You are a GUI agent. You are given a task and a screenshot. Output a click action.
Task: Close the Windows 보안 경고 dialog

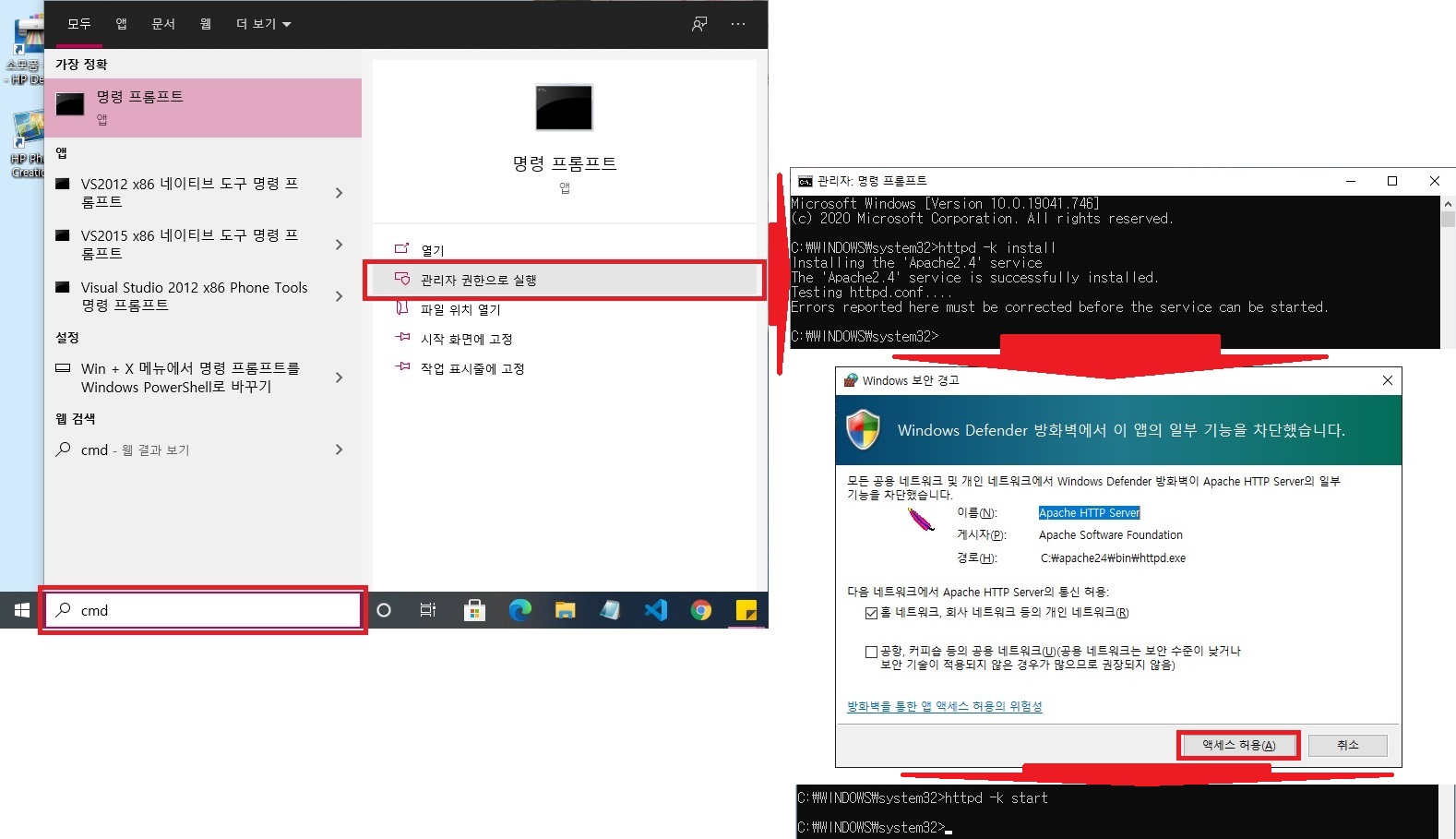(1387, 380)
